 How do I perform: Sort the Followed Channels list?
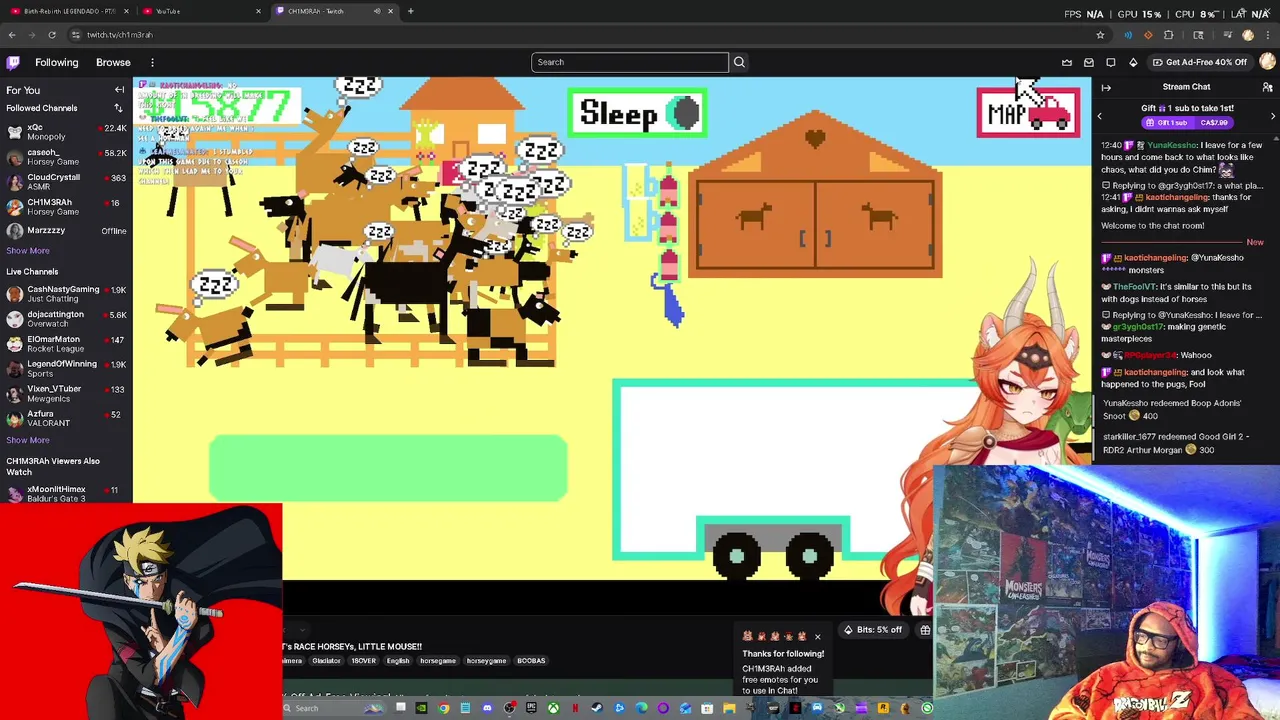pos(118,108)
